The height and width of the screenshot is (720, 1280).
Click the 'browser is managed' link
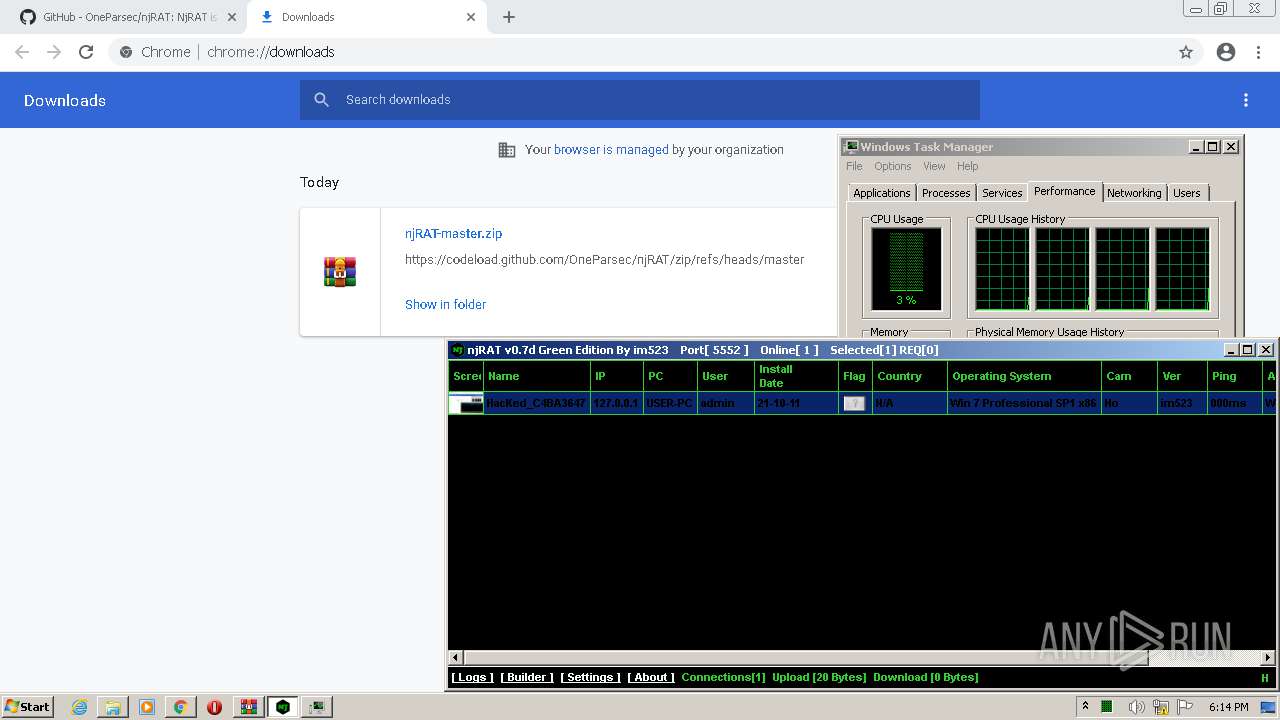point(611,150)
